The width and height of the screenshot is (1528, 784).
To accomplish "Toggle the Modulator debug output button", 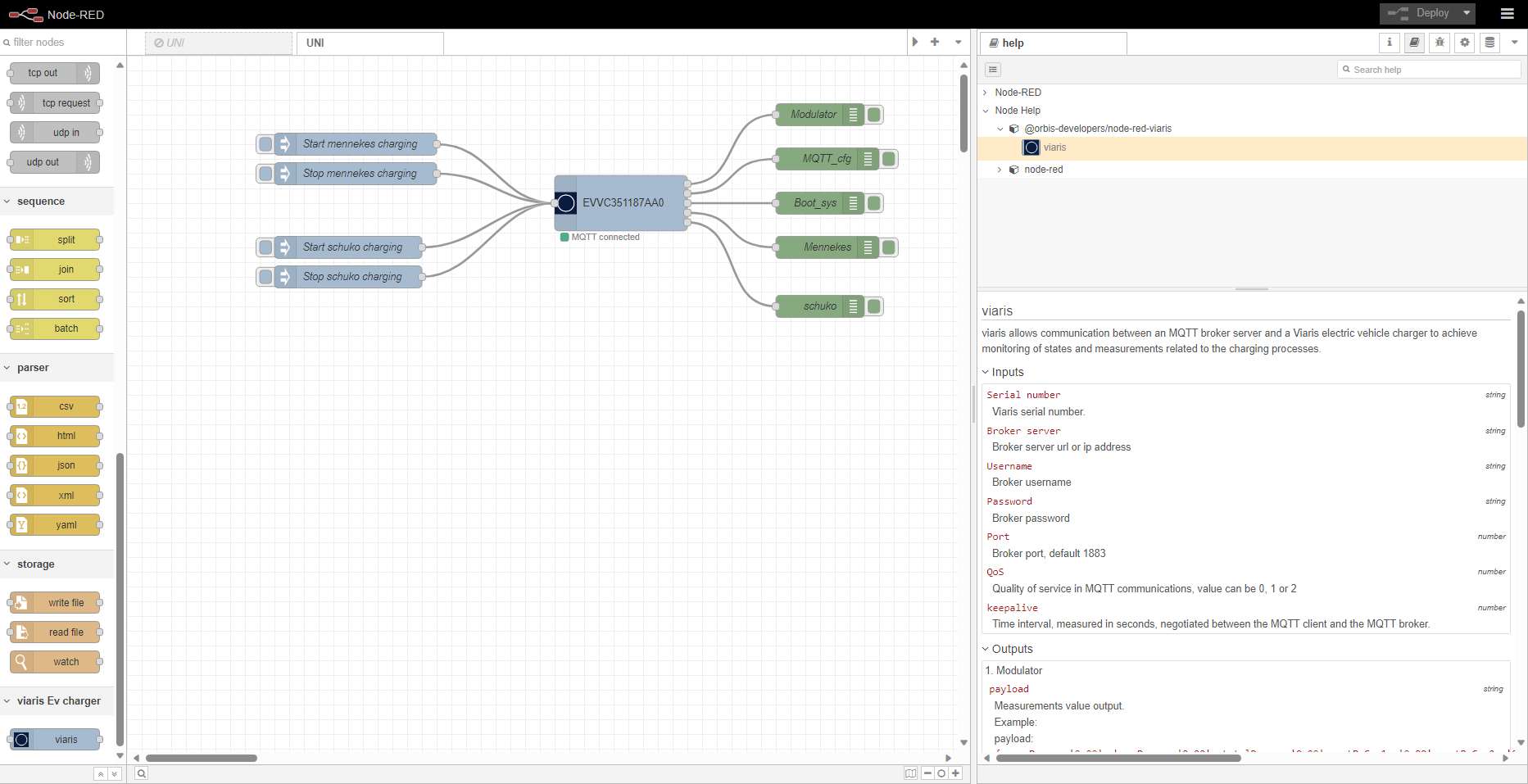I will click(x=874, y=115).
